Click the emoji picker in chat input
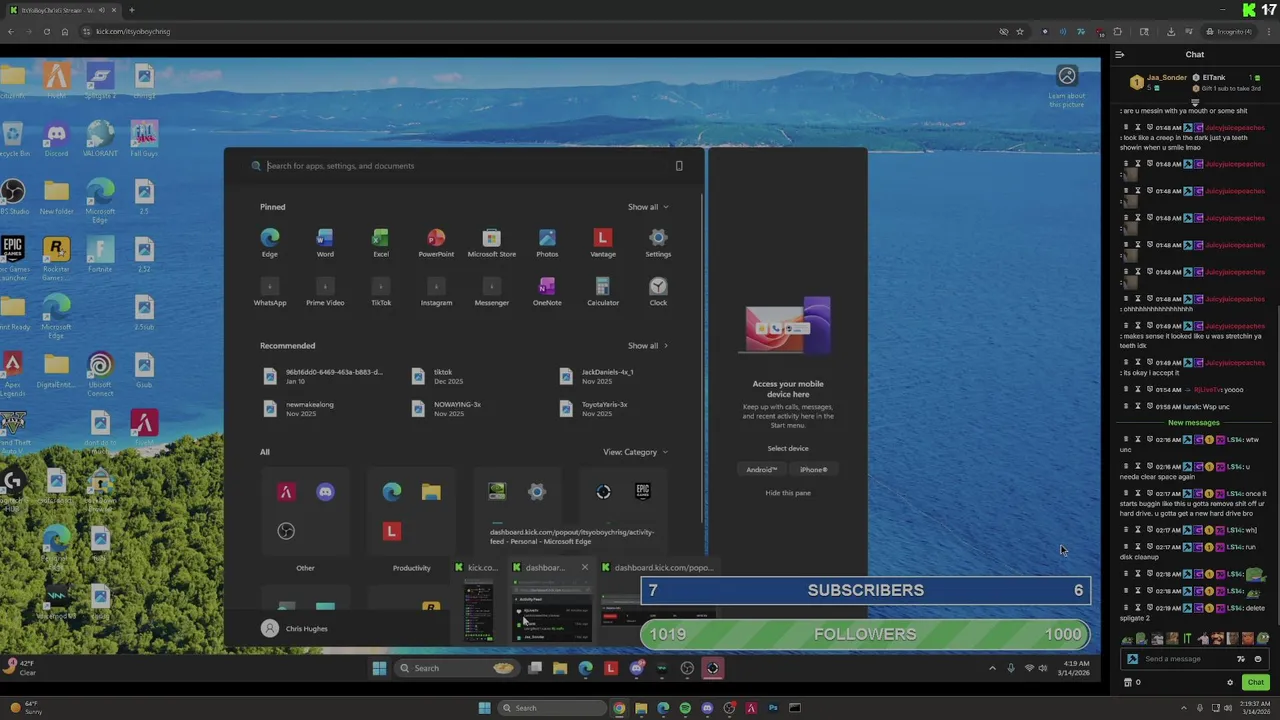 [x=1258, y=659]
